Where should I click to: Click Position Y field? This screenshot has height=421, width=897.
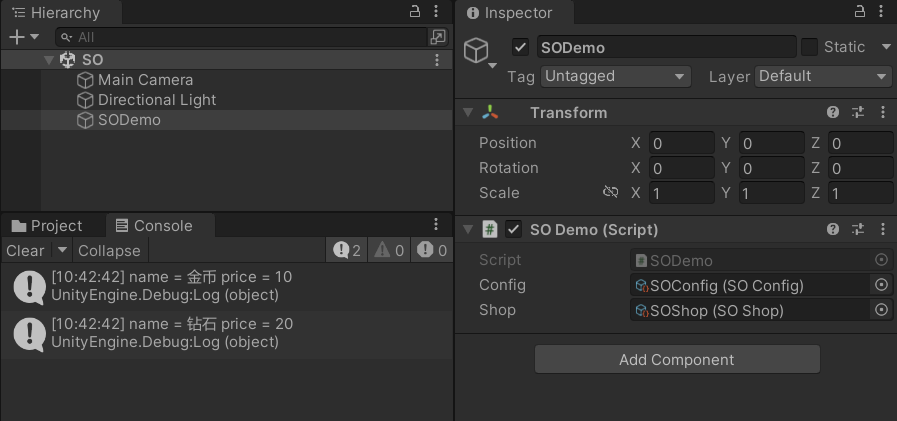tap(772, 143)
